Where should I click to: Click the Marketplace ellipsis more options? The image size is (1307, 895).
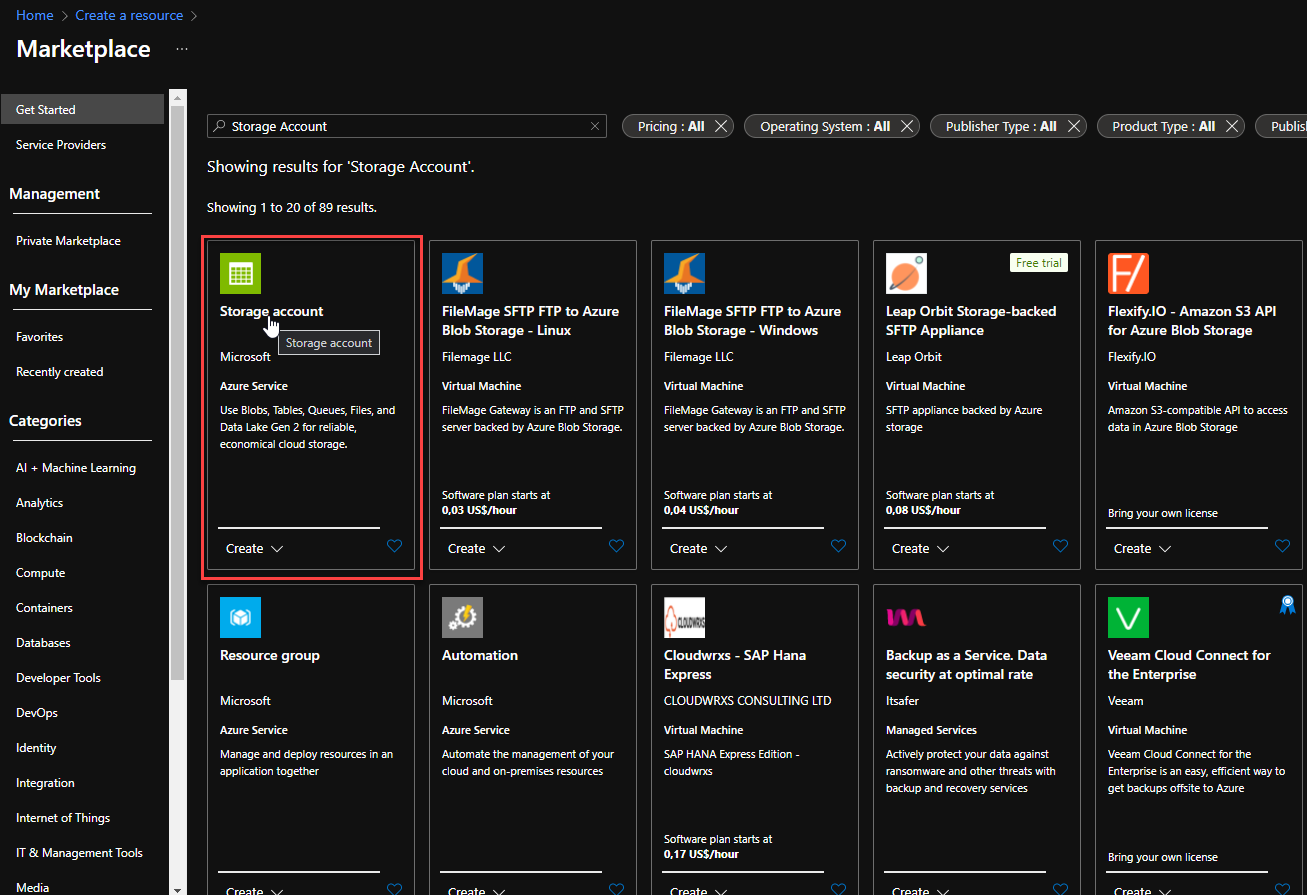pos(181,49)
